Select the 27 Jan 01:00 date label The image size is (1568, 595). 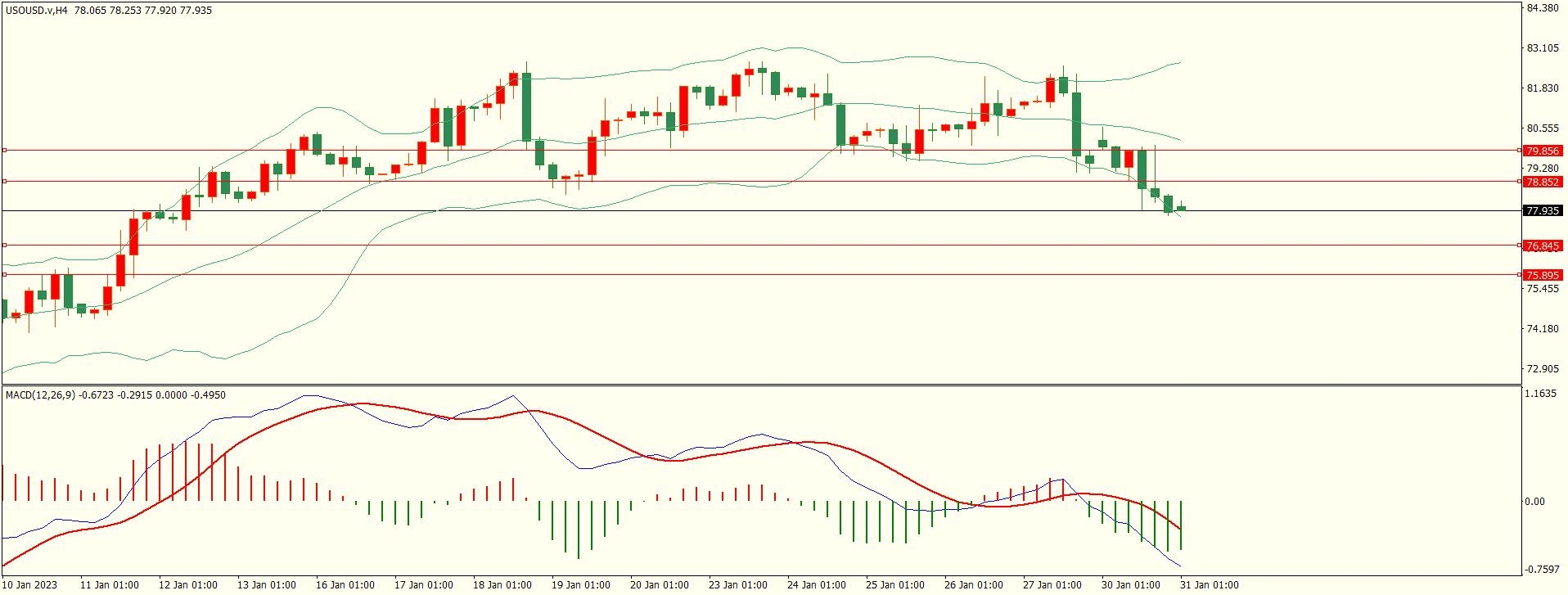click(1052, 585)
